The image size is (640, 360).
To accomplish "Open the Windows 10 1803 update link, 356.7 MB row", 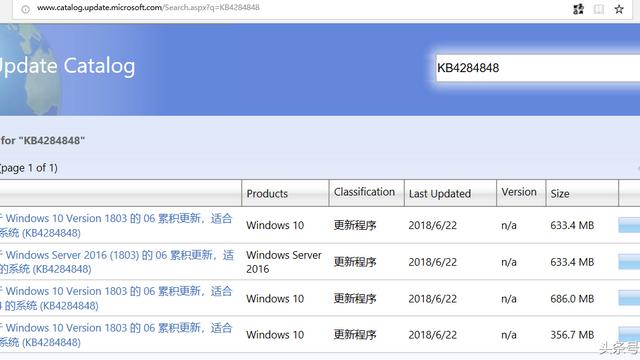I will [116, 335].
